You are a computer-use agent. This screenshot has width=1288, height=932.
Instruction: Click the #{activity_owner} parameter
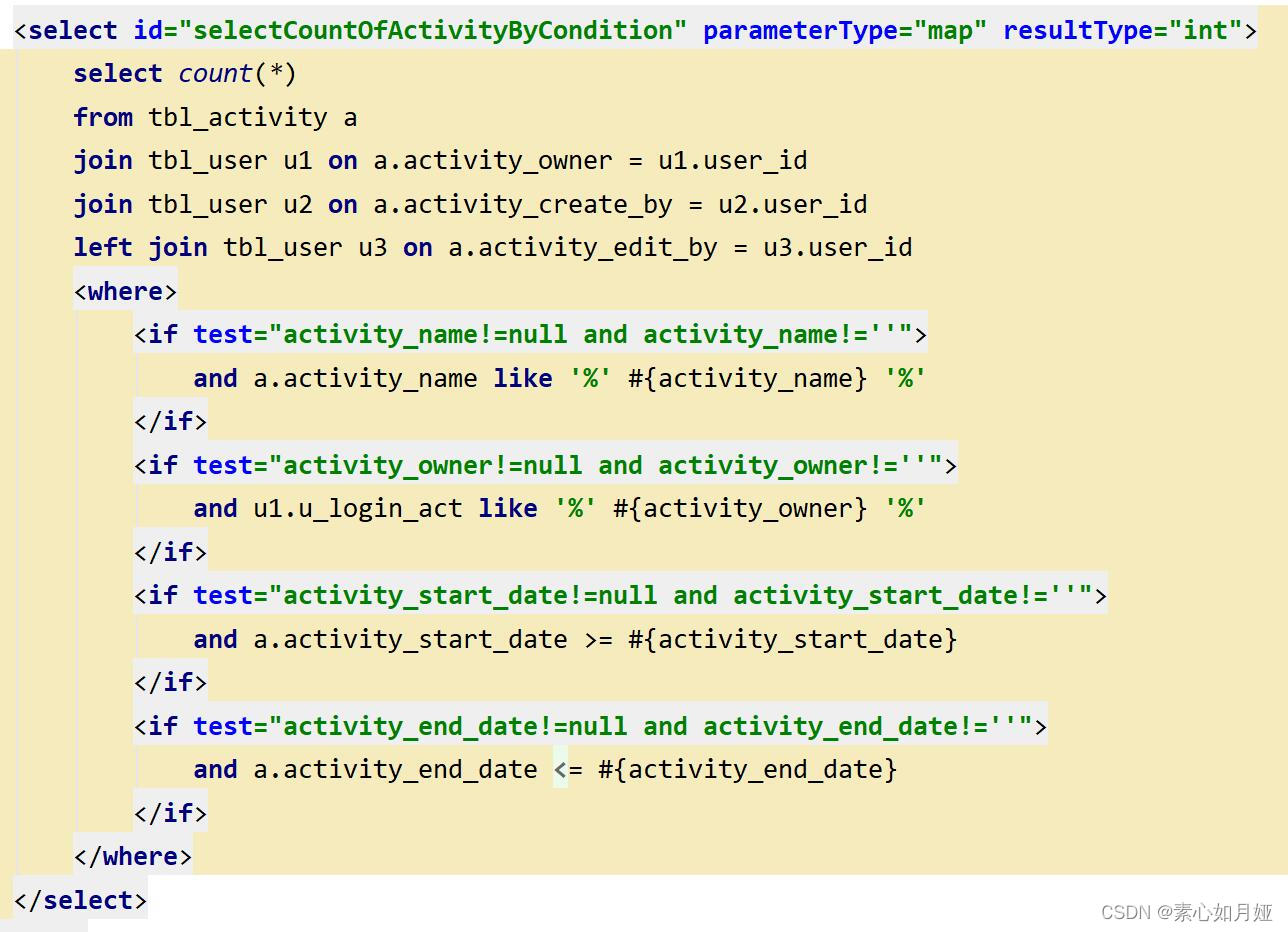[x=740, y=509]
